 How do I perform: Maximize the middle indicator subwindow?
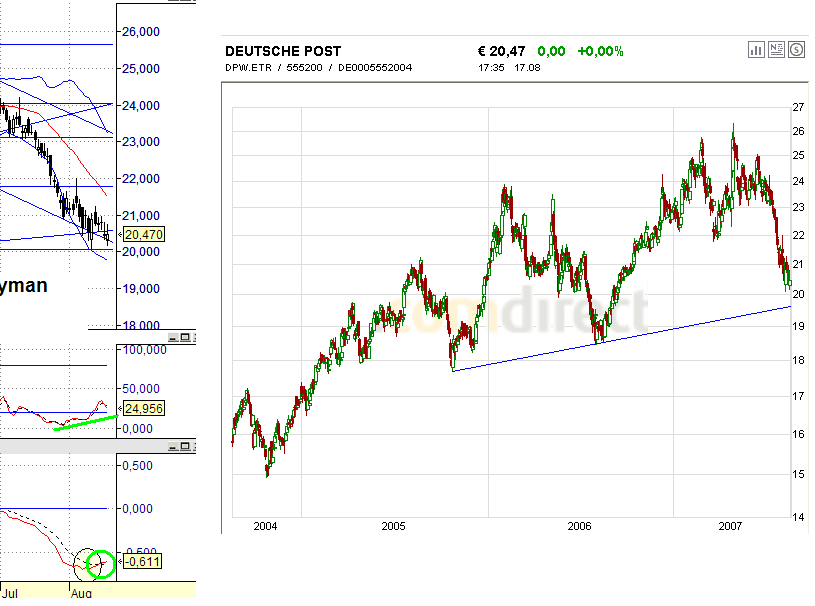pos(186,337)
